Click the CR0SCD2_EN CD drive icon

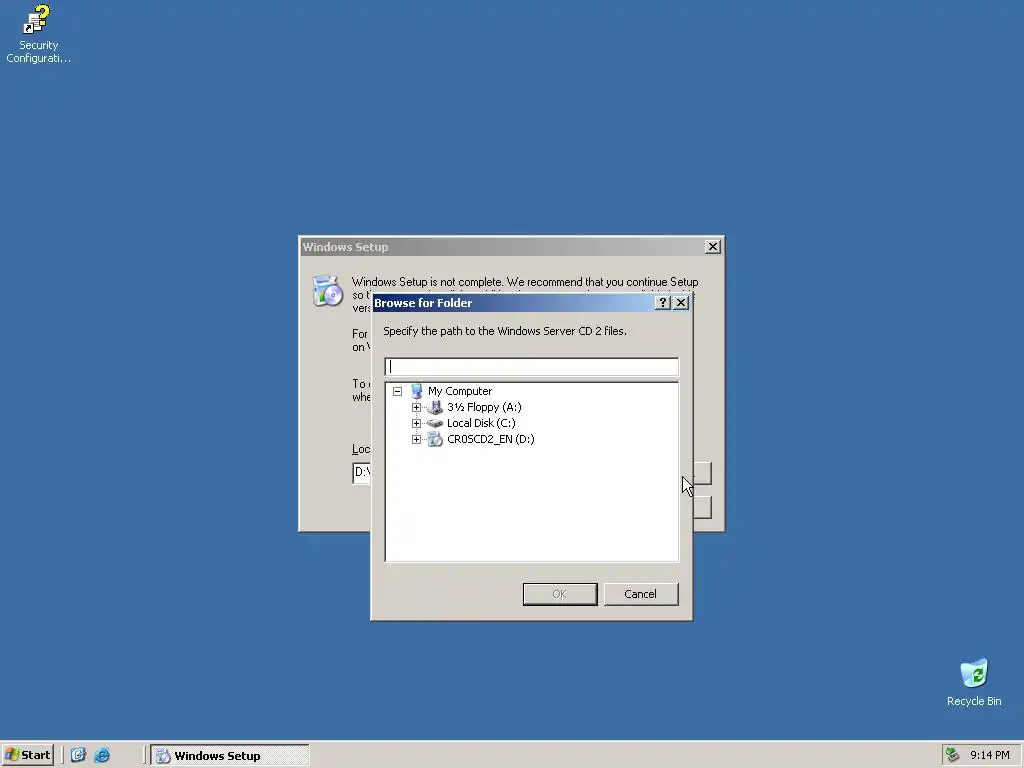click(x=435, y=440)
